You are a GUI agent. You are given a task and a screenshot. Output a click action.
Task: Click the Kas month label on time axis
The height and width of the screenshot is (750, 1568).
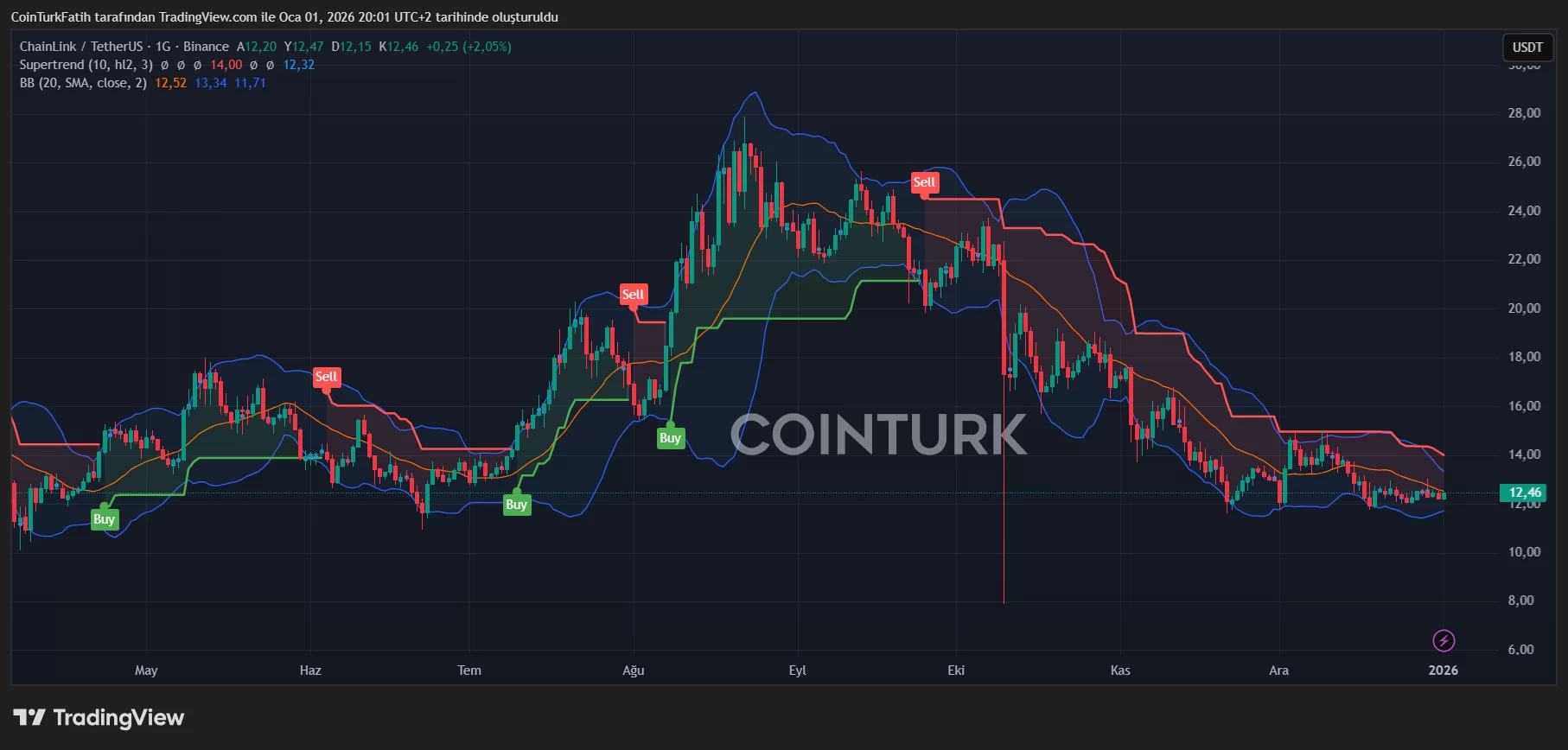(1120, 671)
